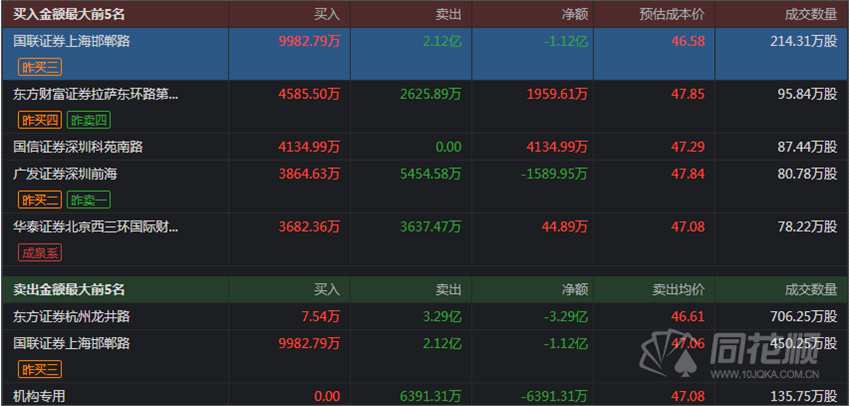Image resolution: width=850 pixels, height=406 pixels.
Task: Open 国联证券上海邯郸路 in the sell top-5 table
Action: pyautogui.click(x=72, y=343)
